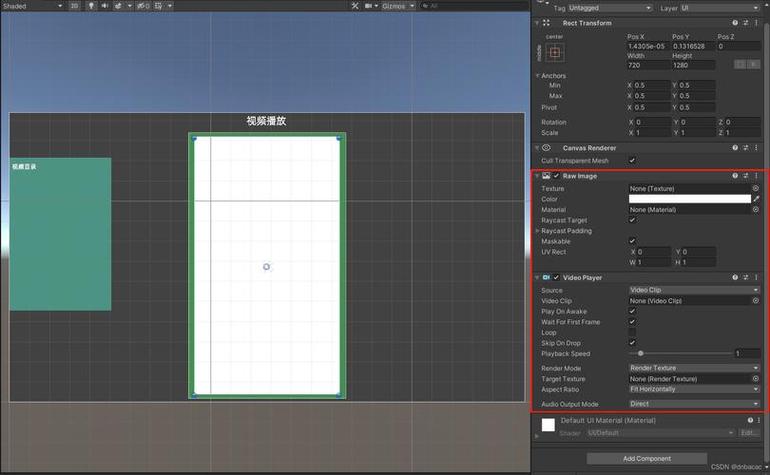Select the teal panel in the scene view

pos(60,234)
